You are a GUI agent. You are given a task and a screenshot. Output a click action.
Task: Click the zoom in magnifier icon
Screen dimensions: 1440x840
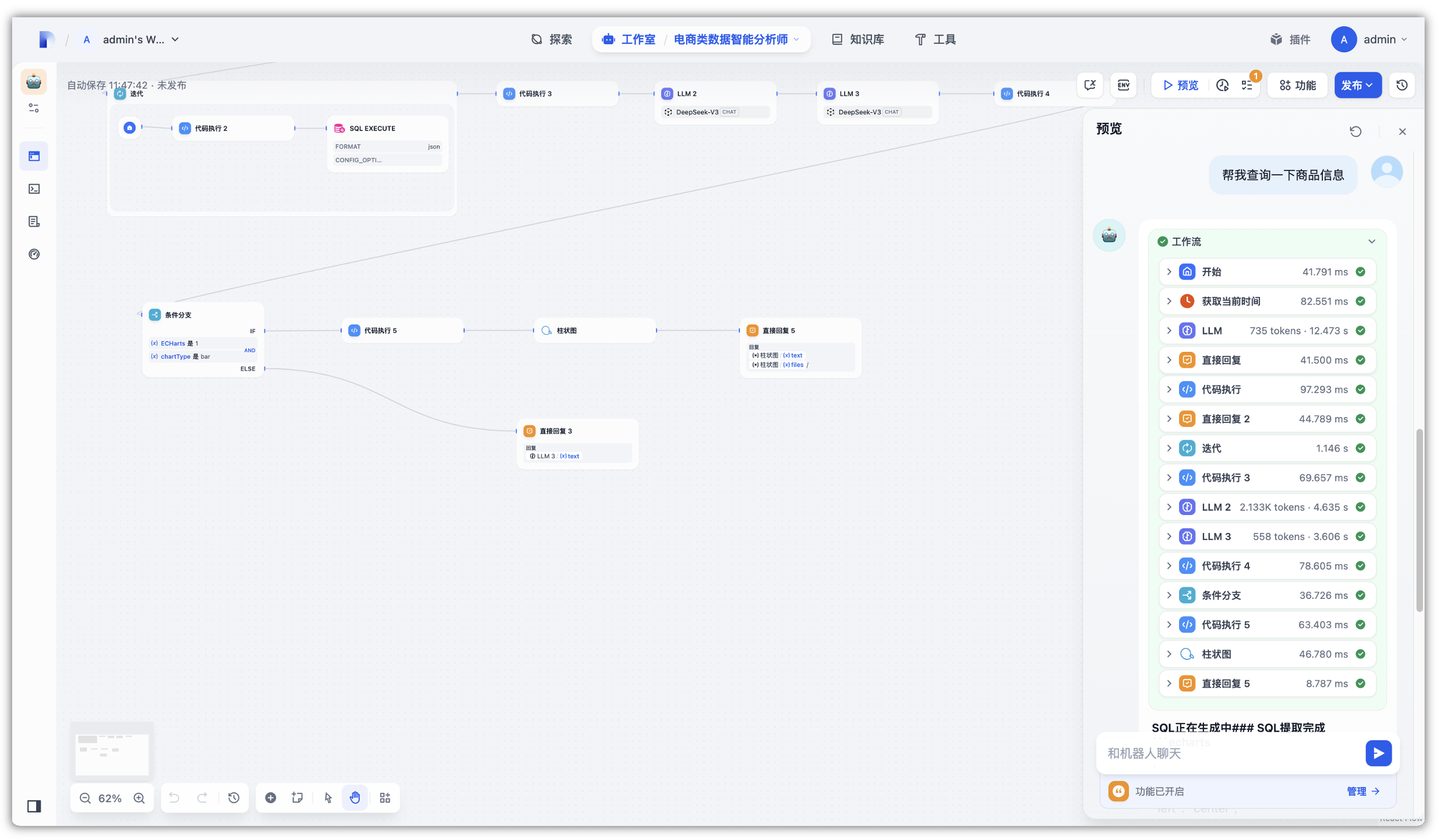click(x=139, y=798)
